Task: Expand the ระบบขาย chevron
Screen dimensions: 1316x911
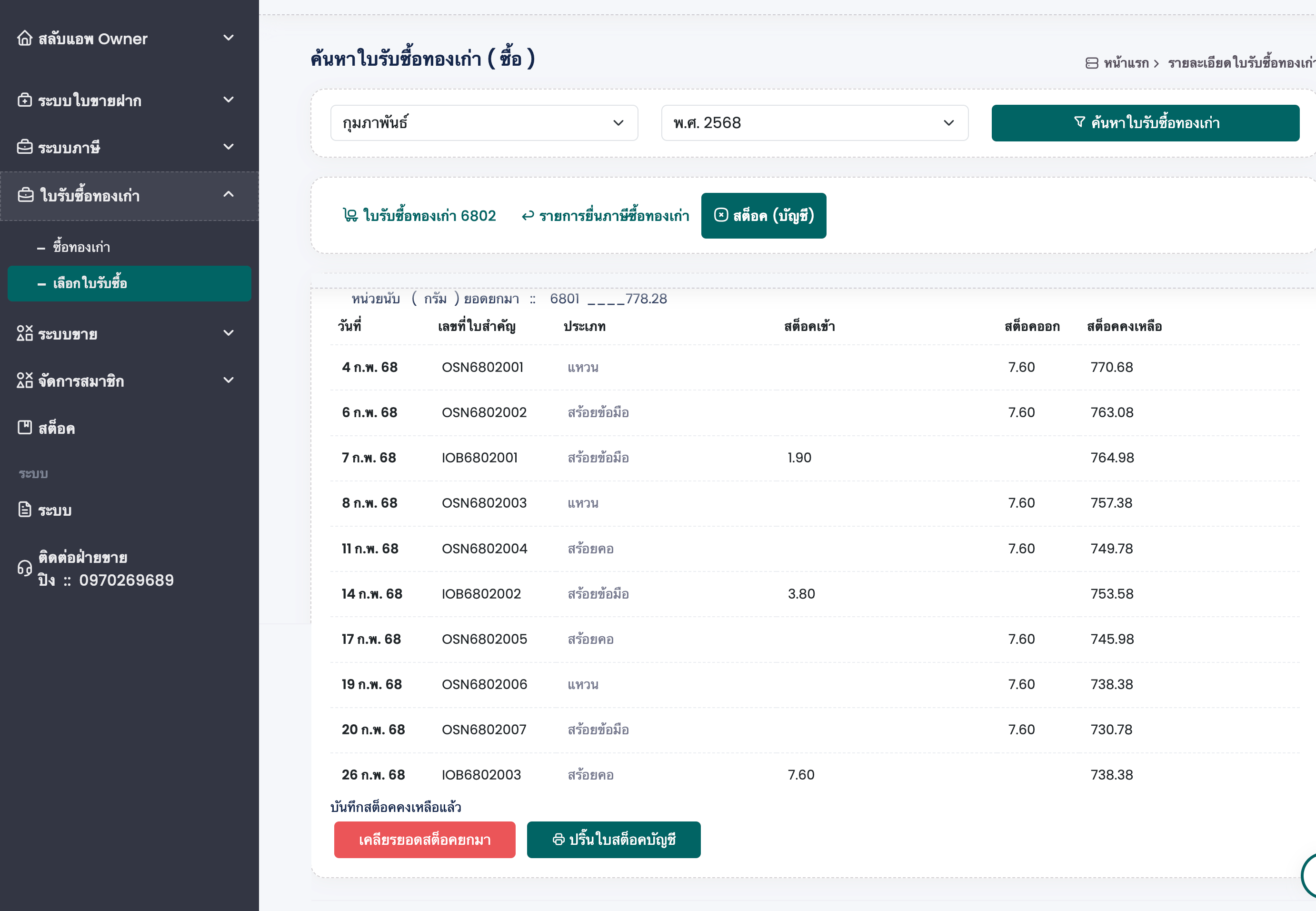Action: (x=228, y=333)
